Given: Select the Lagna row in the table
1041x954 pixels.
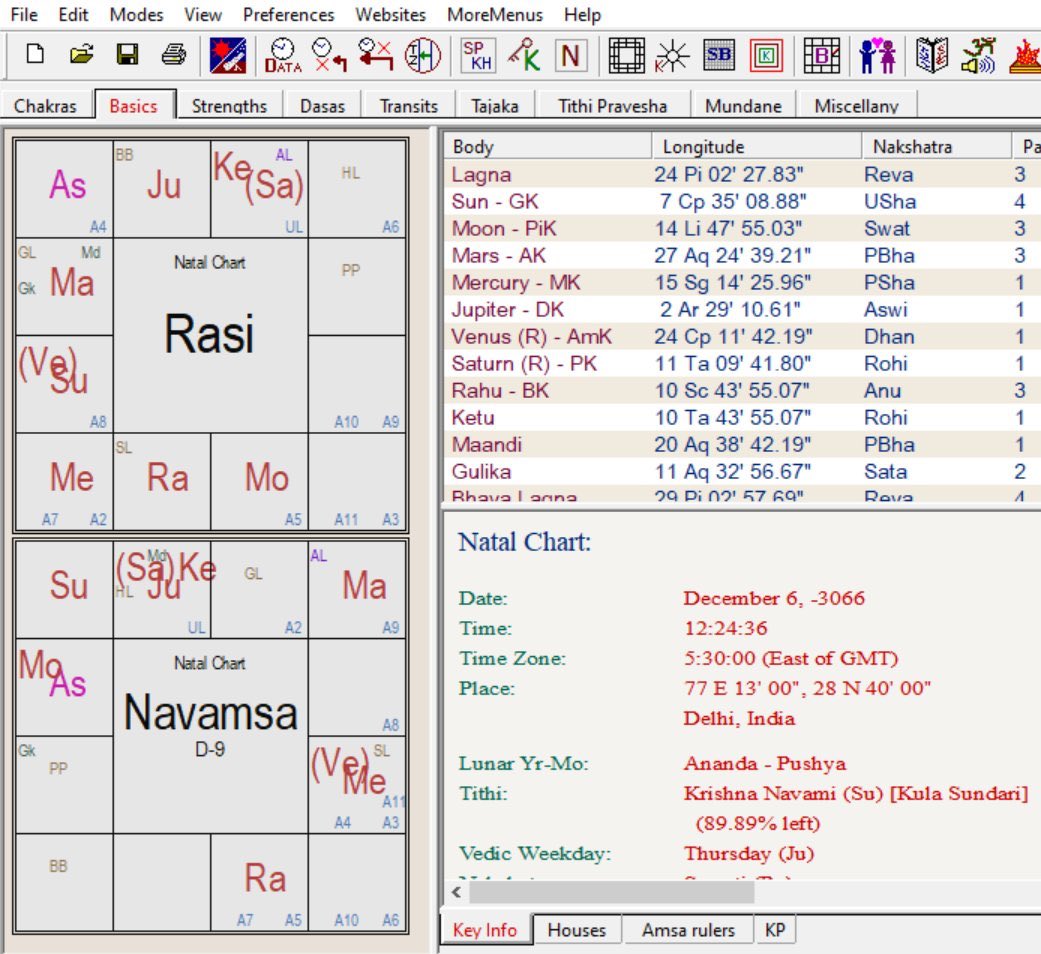Looking at the screenshot, I should [x=742, y=174].
